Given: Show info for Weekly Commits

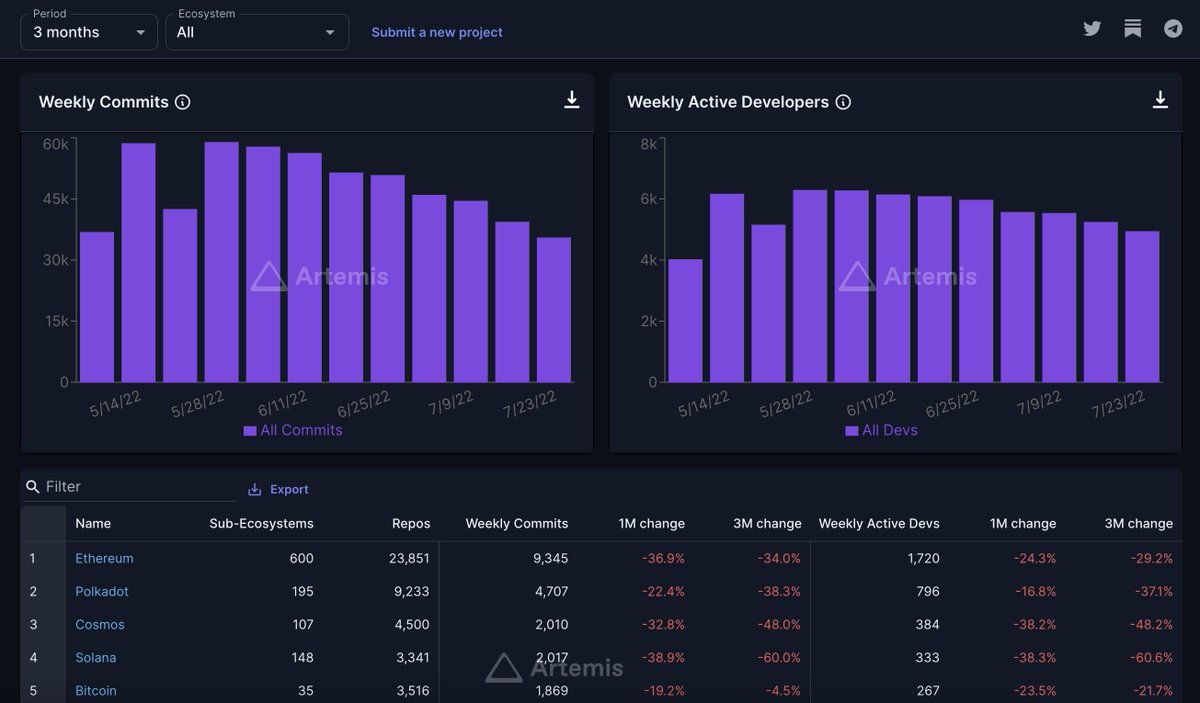Looking at the screenshot, I should click(183, 102).
